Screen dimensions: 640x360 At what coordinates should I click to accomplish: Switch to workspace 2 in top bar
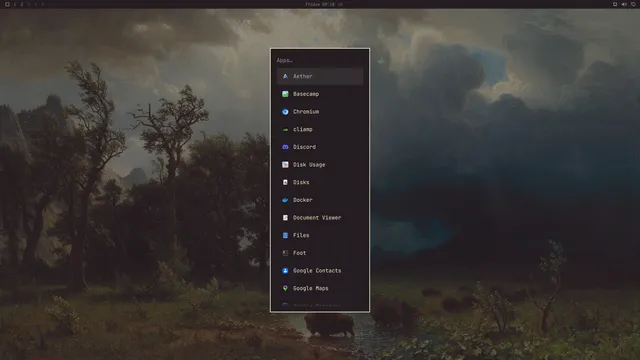pos(22,4)
